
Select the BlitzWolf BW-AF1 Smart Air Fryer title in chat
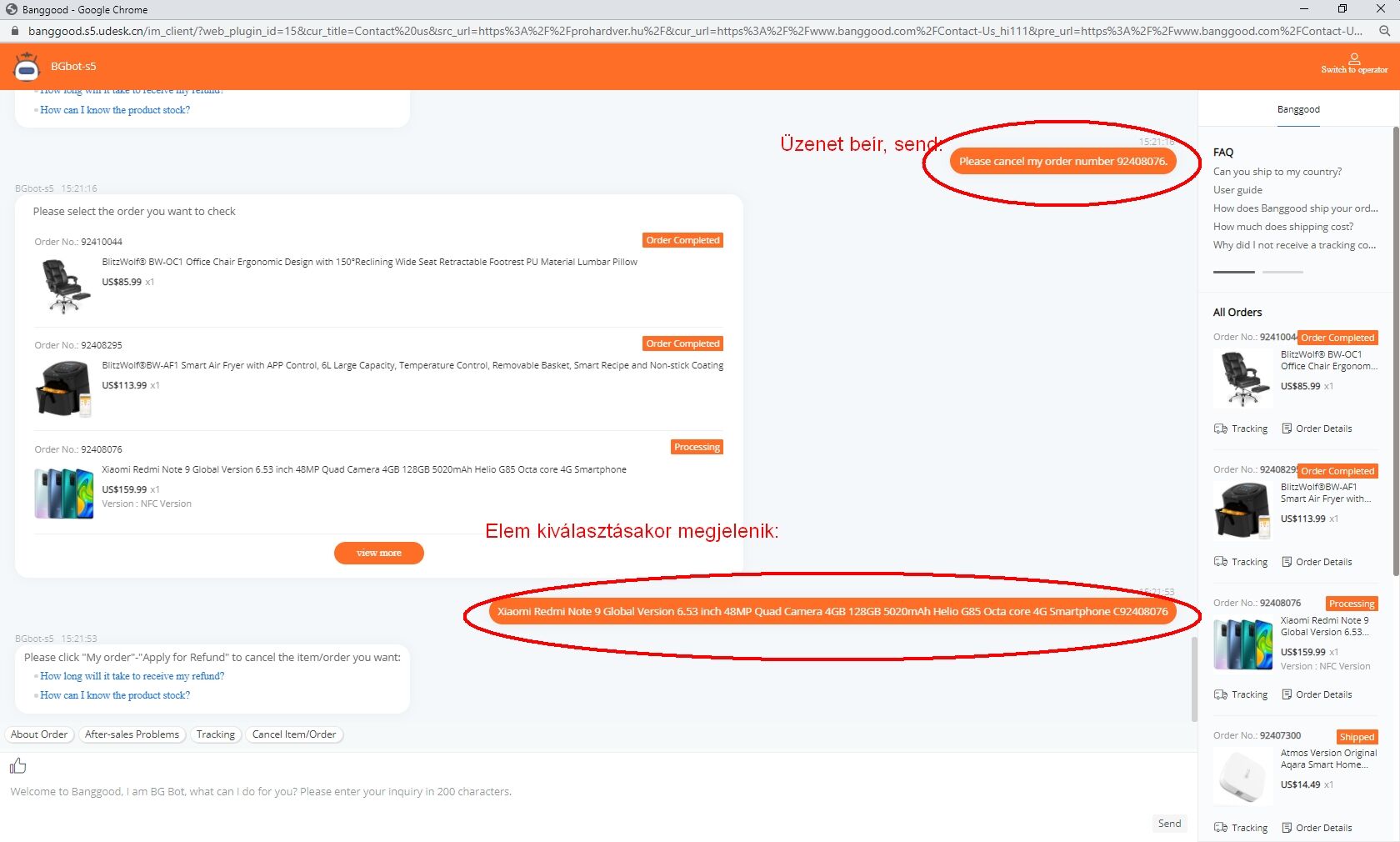(x=412, y=365)
